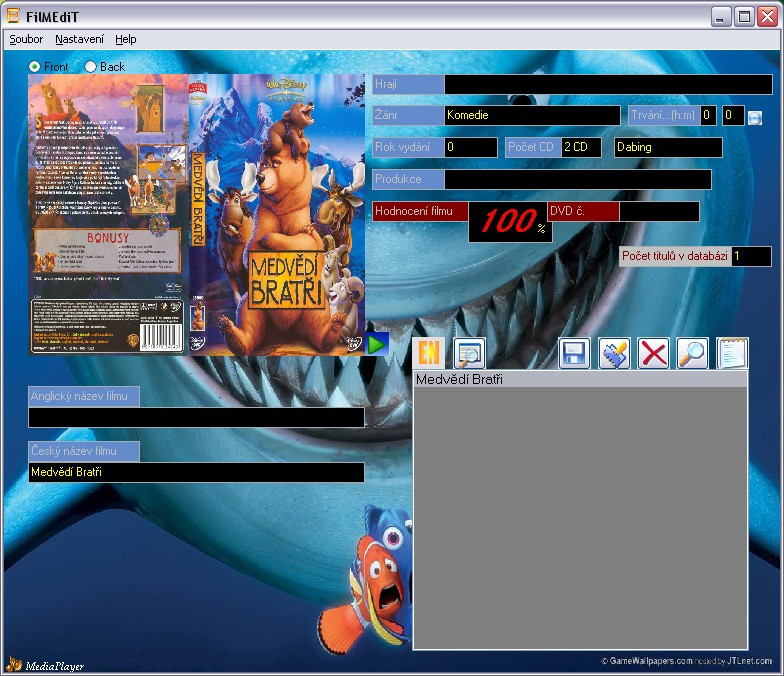Image resolution: width=784 pixels, height=676 pixels.
Task: Click the edit folder pencil icon
Action: (x=614, y=354)
